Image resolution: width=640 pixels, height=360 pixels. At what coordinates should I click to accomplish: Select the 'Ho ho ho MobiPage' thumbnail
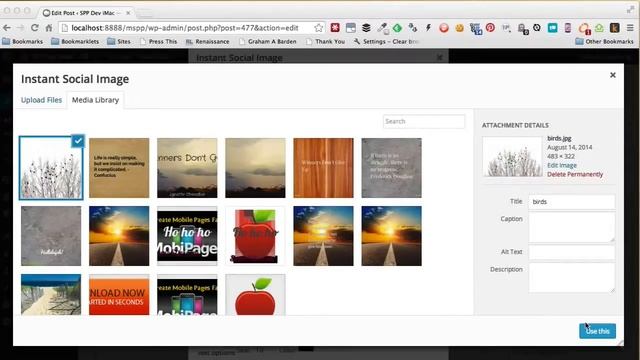187,236
